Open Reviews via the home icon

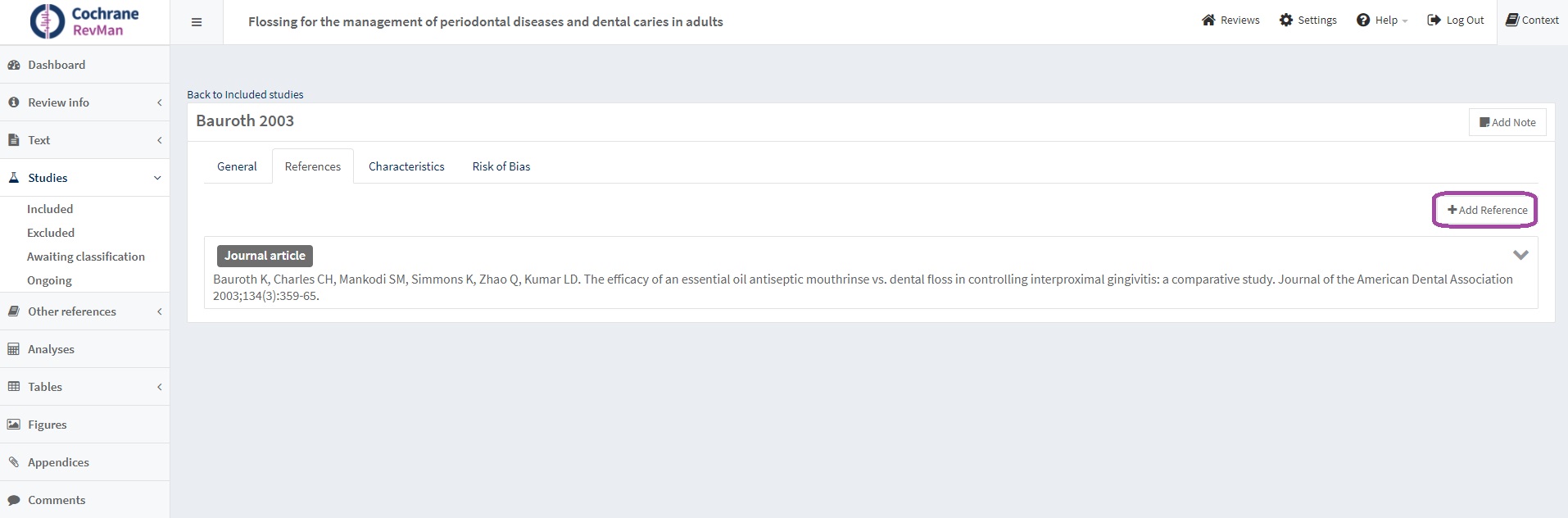pyautogui.click(x=1208, y=20)
